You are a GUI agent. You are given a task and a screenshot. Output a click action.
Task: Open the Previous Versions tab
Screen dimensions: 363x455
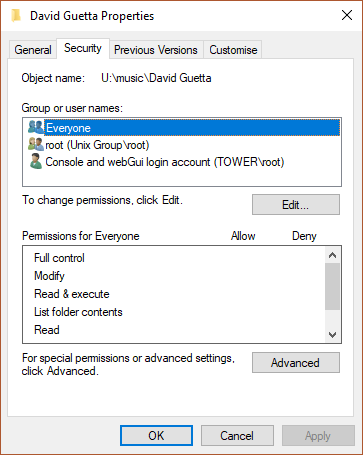tap(156, 50)
